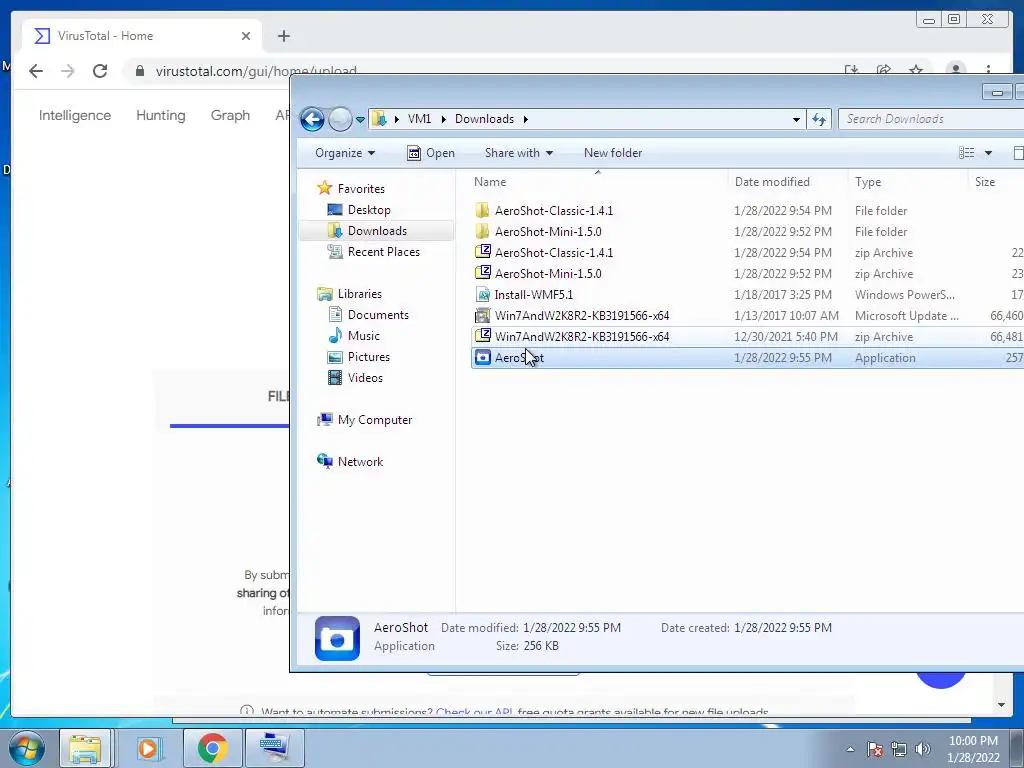Viewport: 1024px width, 768px height.
Task: Open Desktop from Favorites
Action: coord(359,210)
